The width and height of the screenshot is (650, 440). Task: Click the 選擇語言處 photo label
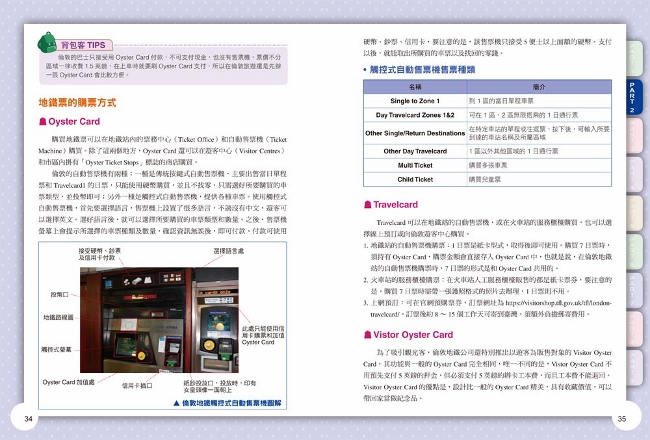(228, 251)
